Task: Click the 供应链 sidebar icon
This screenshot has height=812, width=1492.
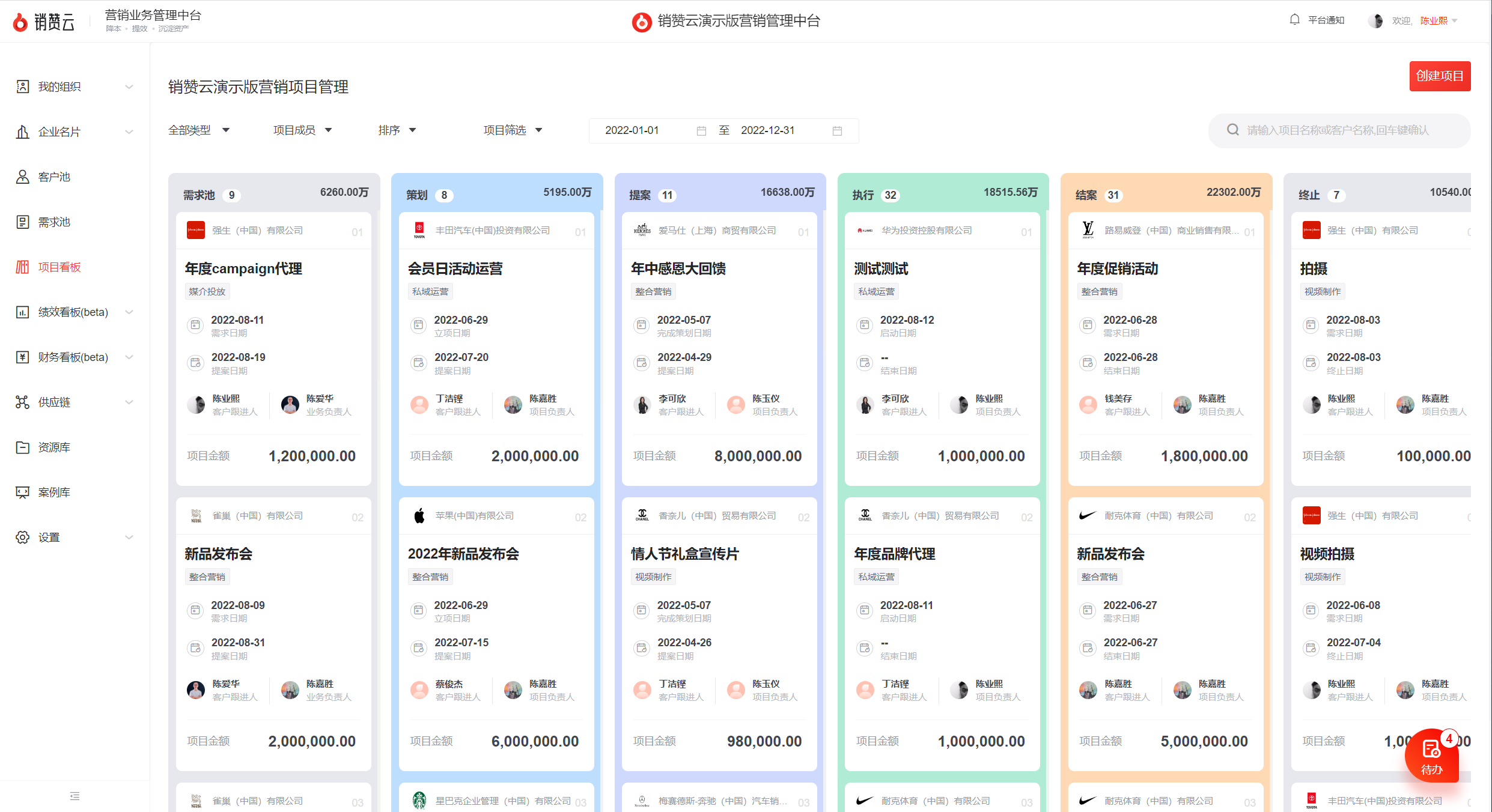Action: pos(22,402)
